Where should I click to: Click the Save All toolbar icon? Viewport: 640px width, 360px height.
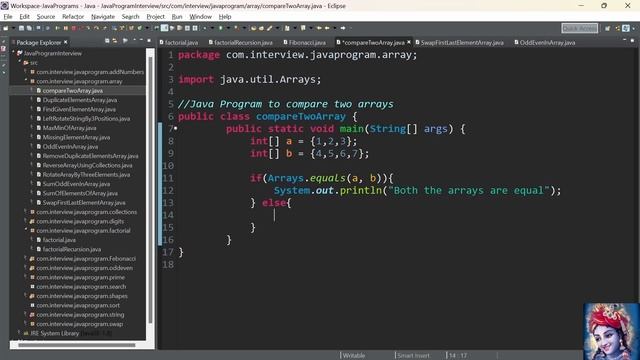pos(29,28)
